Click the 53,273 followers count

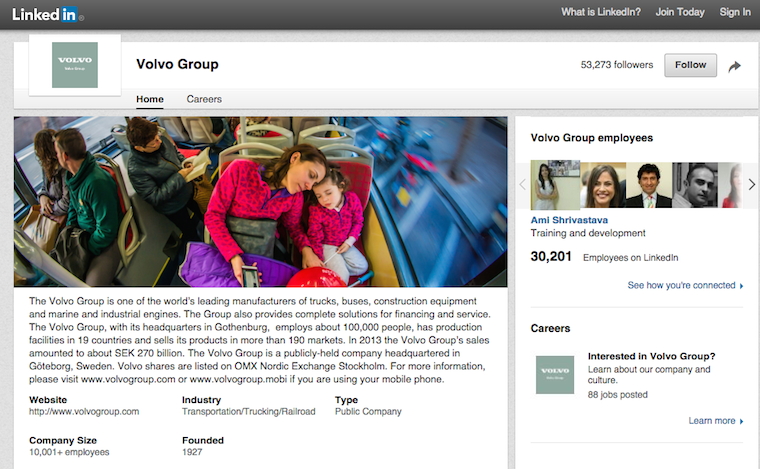(617, 65)
